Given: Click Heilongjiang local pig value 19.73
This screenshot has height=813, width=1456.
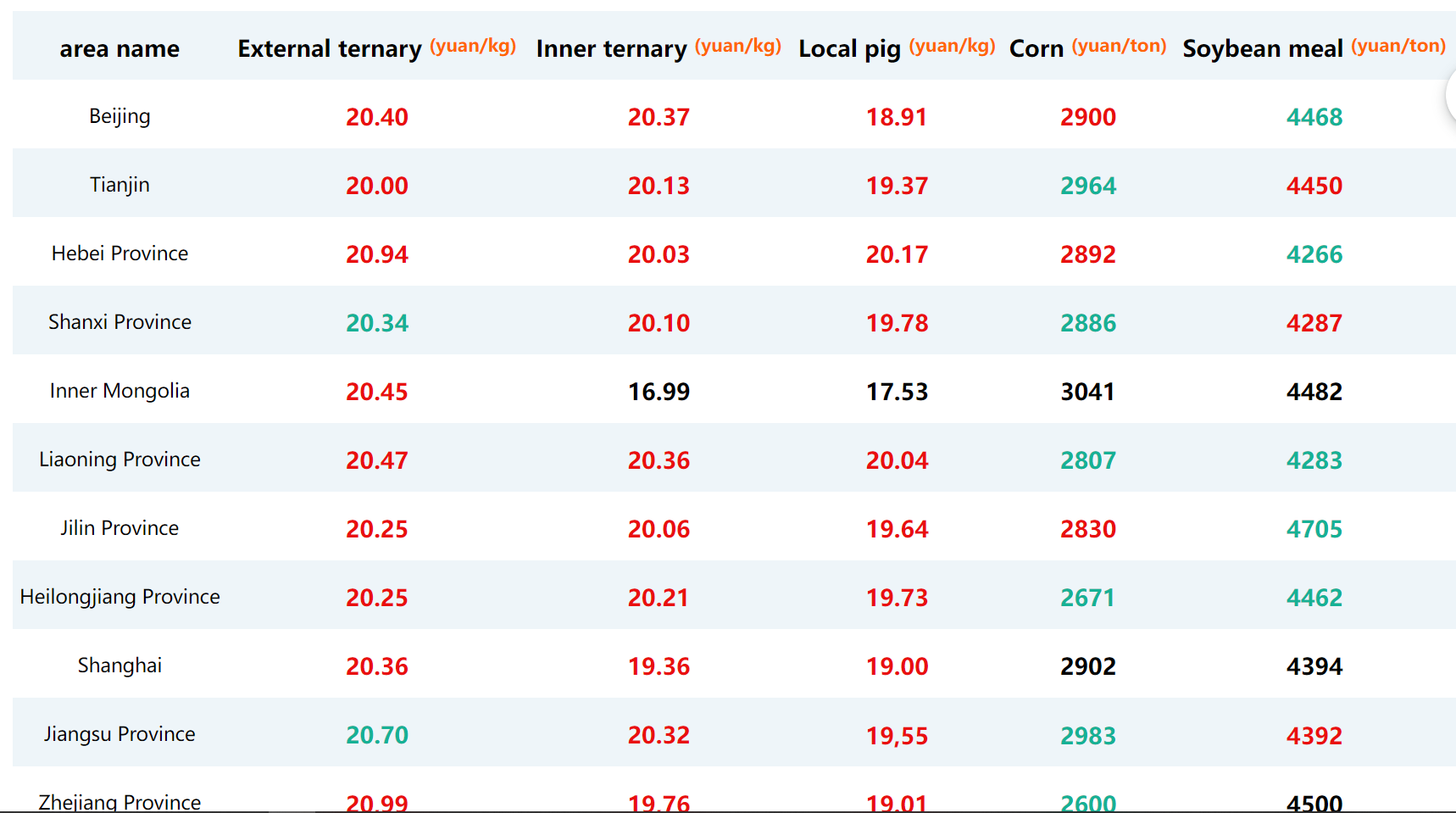Looking at the screenshot, I should [x=897, y=598].
